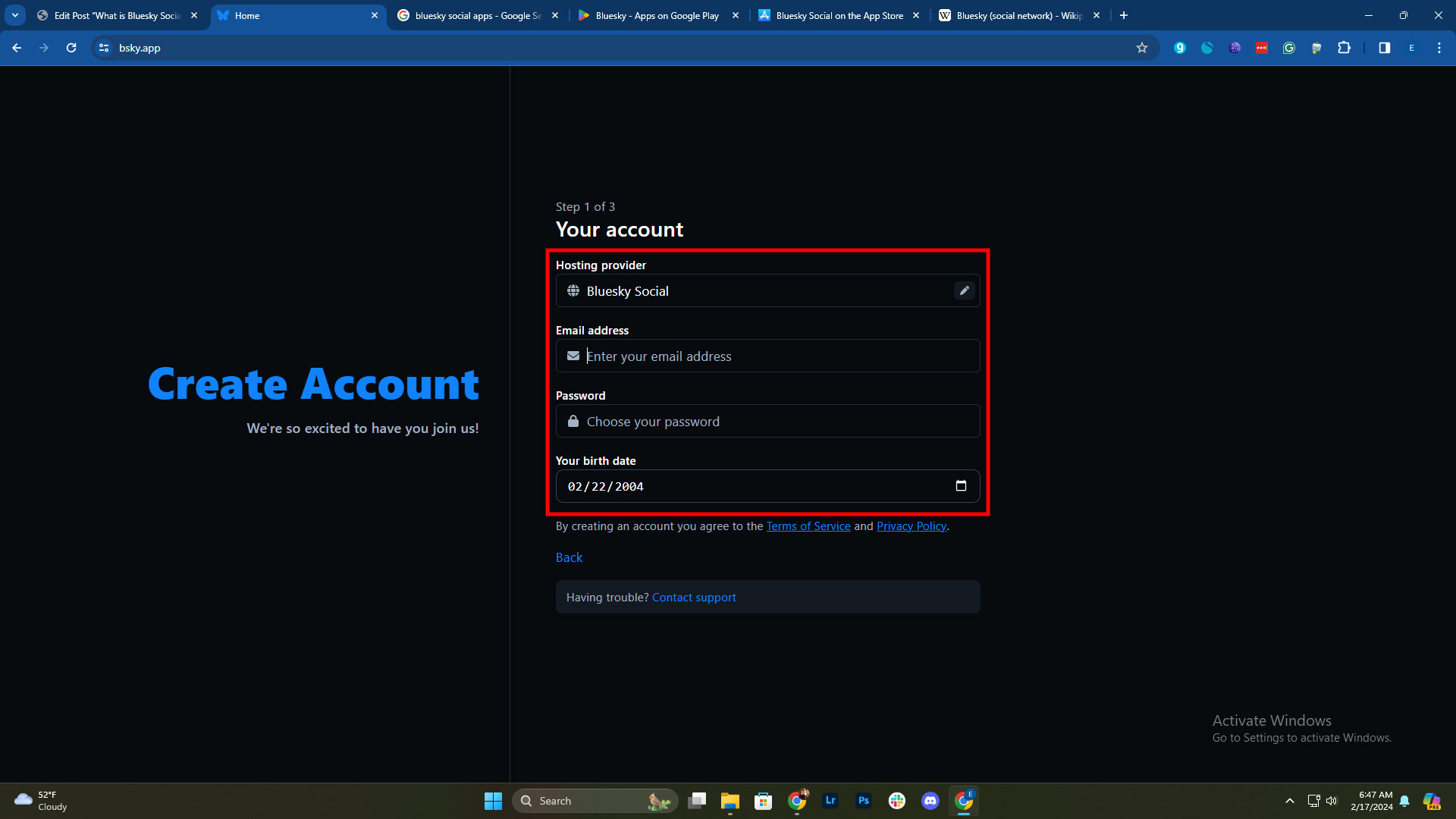Viewport: 1456px width, 819px height.
Task: Open Chrome side panel icon
Action: pyautogui.click(x=1384, y=48)
